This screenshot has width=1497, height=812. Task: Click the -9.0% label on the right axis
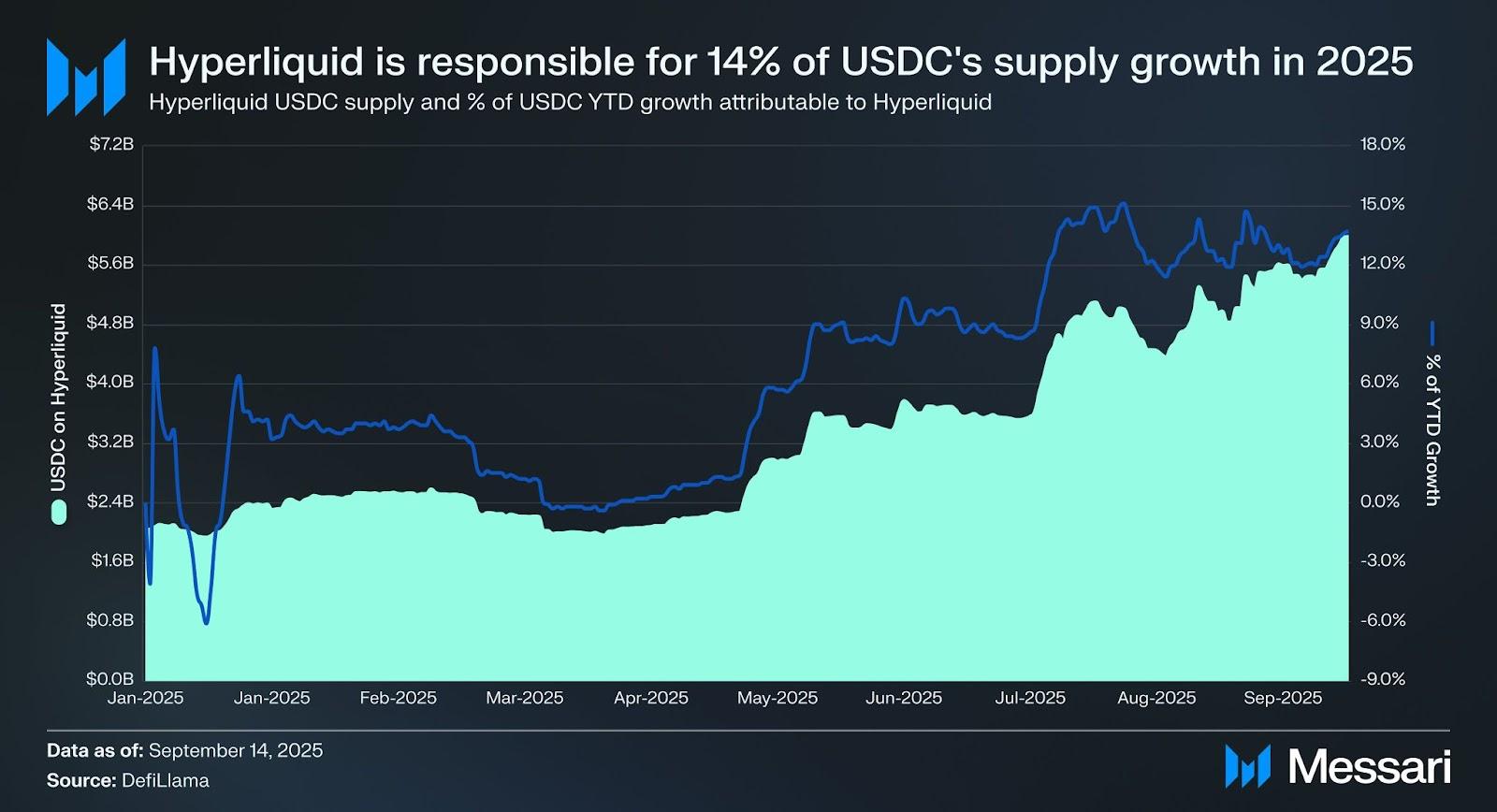[1383, 679]
